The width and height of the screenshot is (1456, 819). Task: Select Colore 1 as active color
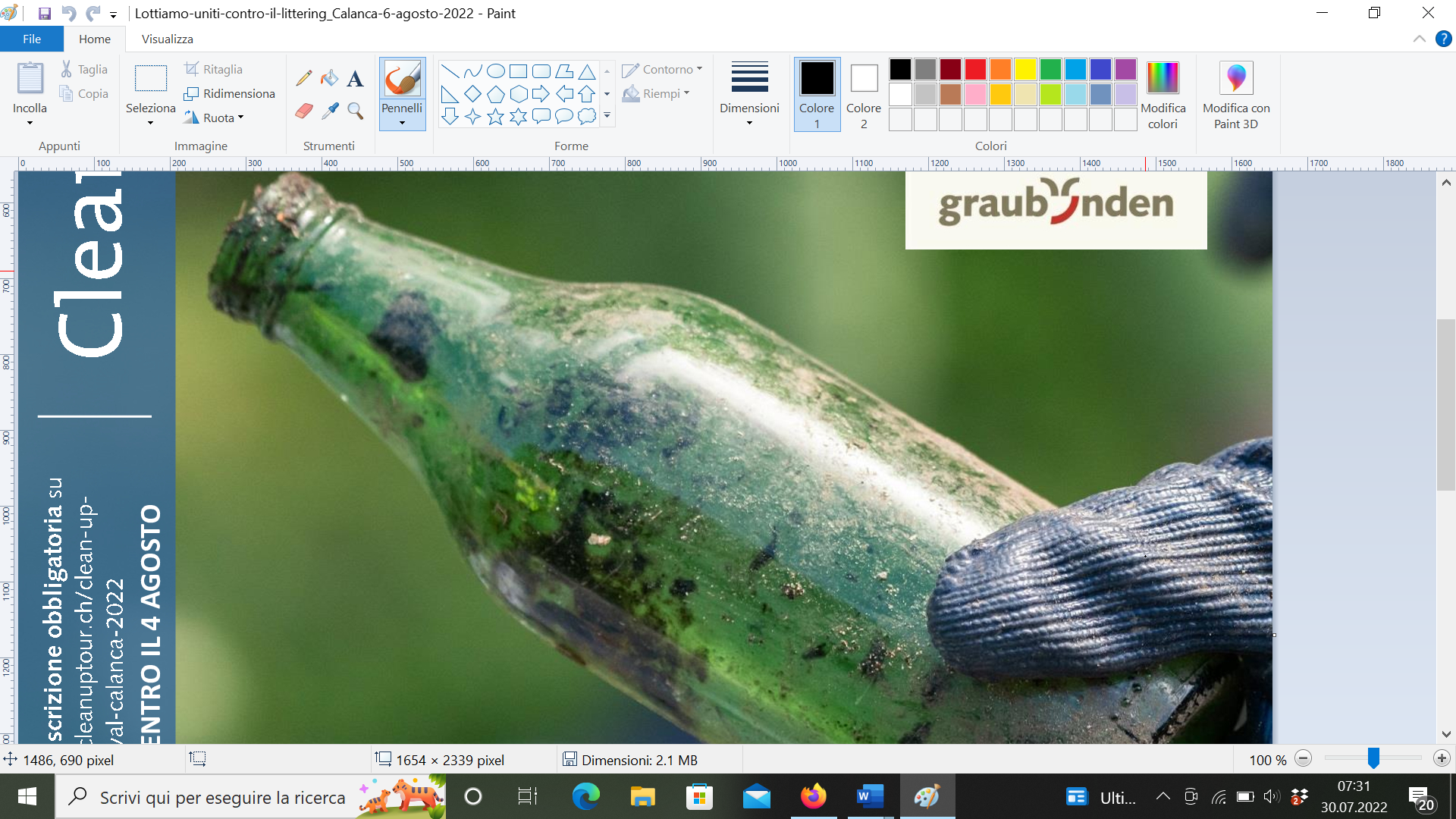pyautogui.click(x=817, y=95)
